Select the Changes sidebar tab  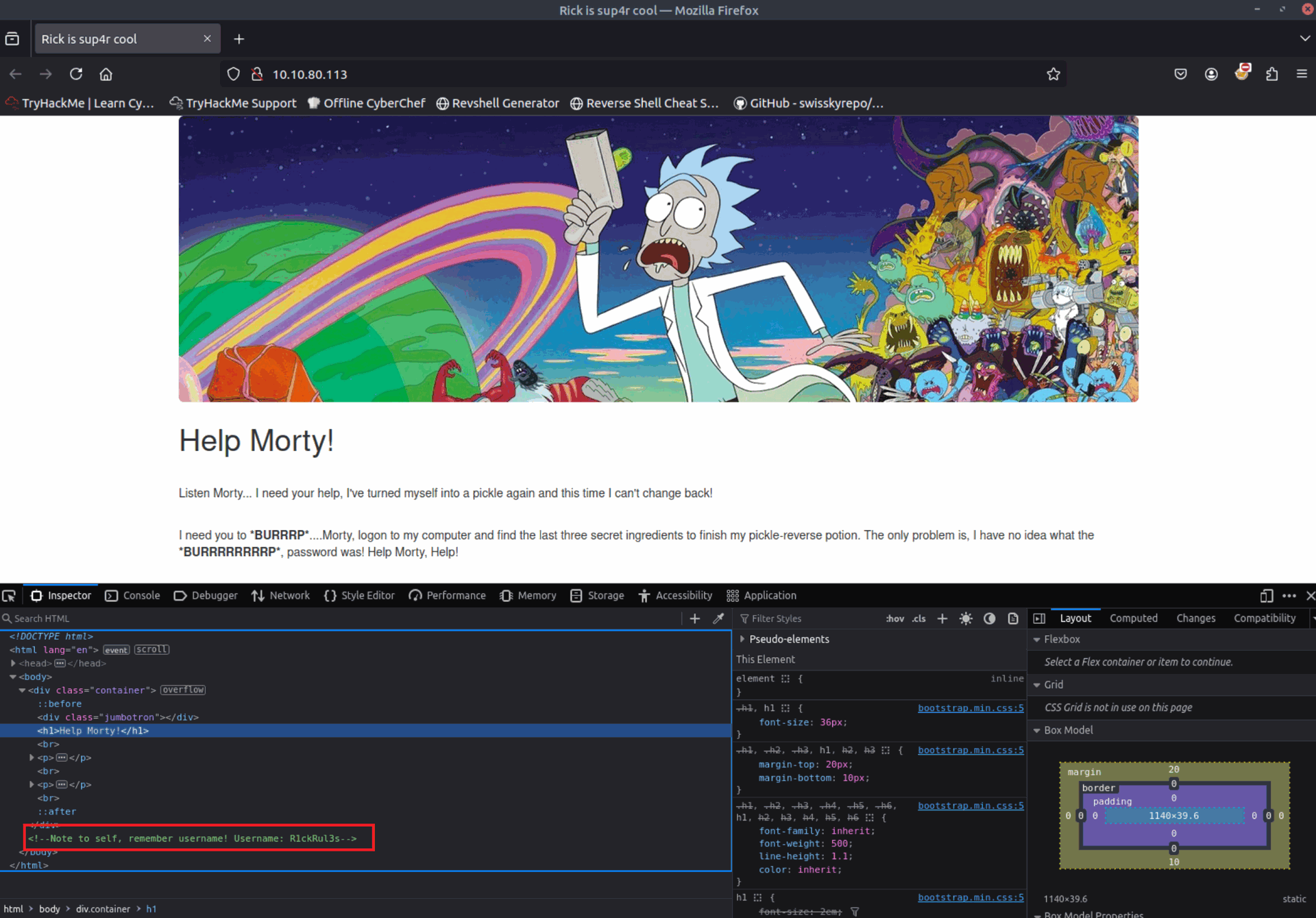click(1195, 618)
